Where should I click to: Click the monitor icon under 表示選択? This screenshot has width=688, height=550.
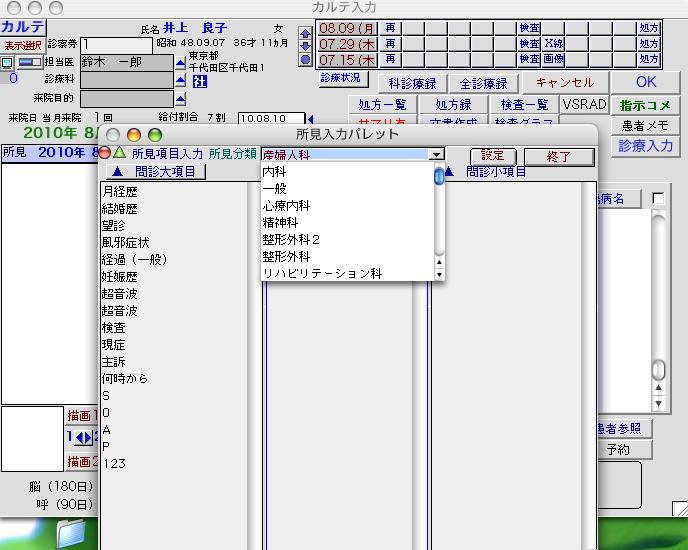point(7,64)
